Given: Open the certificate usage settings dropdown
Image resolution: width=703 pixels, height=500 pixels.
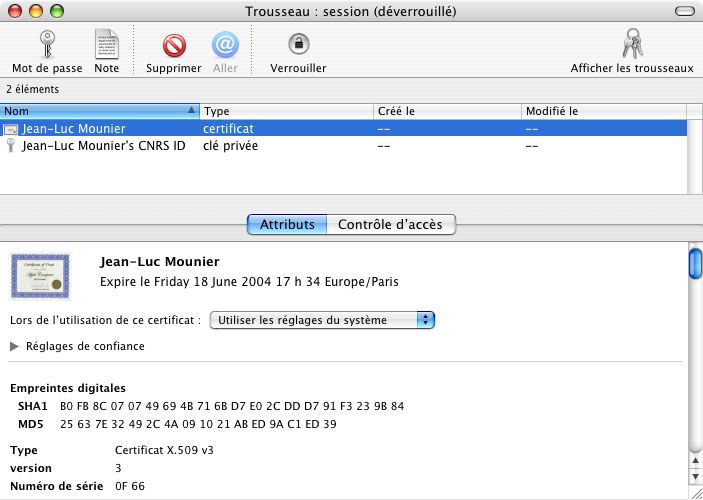Looking at the screenshot, I should [323, 320].
